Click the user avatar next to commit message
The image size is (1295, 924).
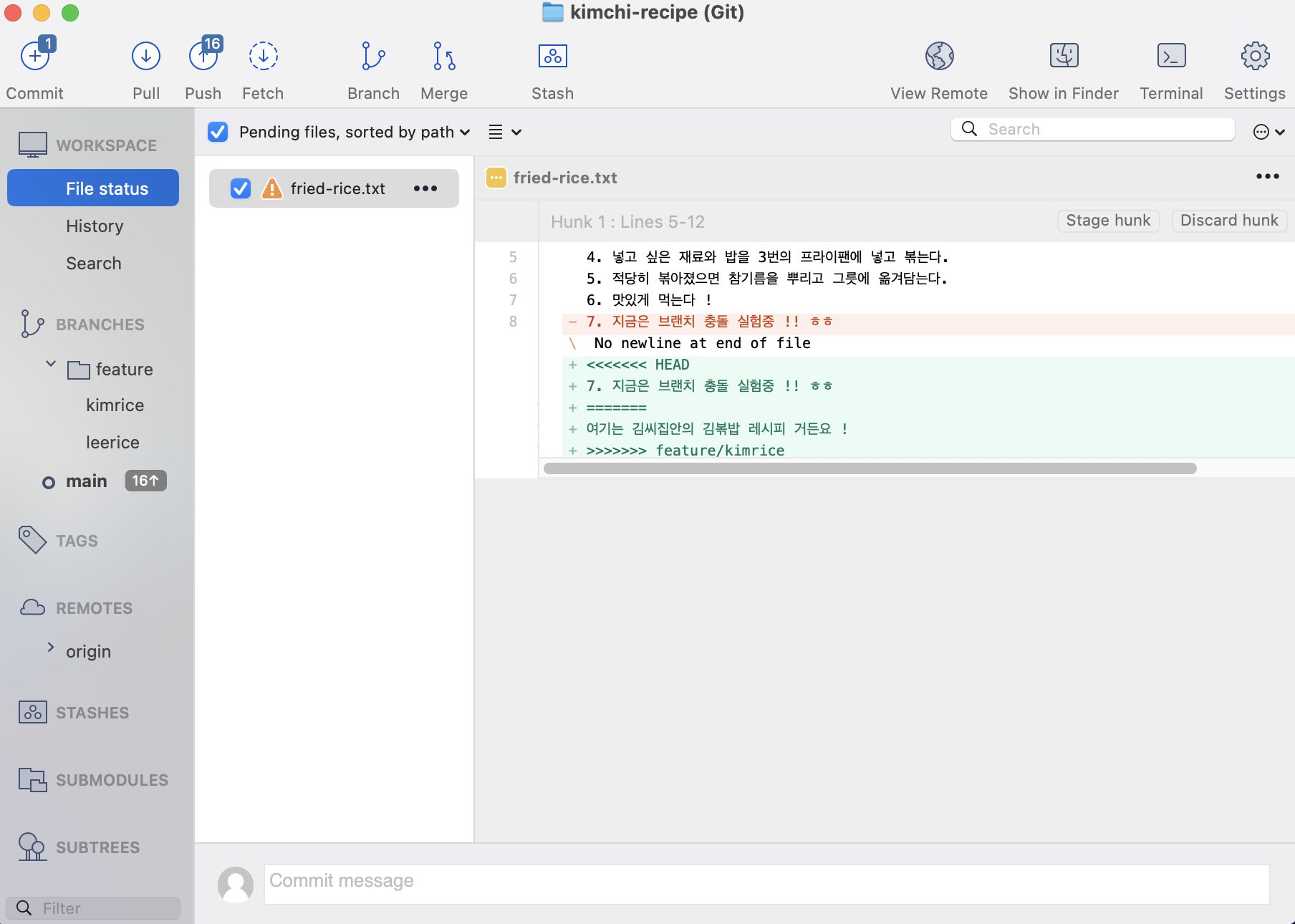tap(236, 884)
